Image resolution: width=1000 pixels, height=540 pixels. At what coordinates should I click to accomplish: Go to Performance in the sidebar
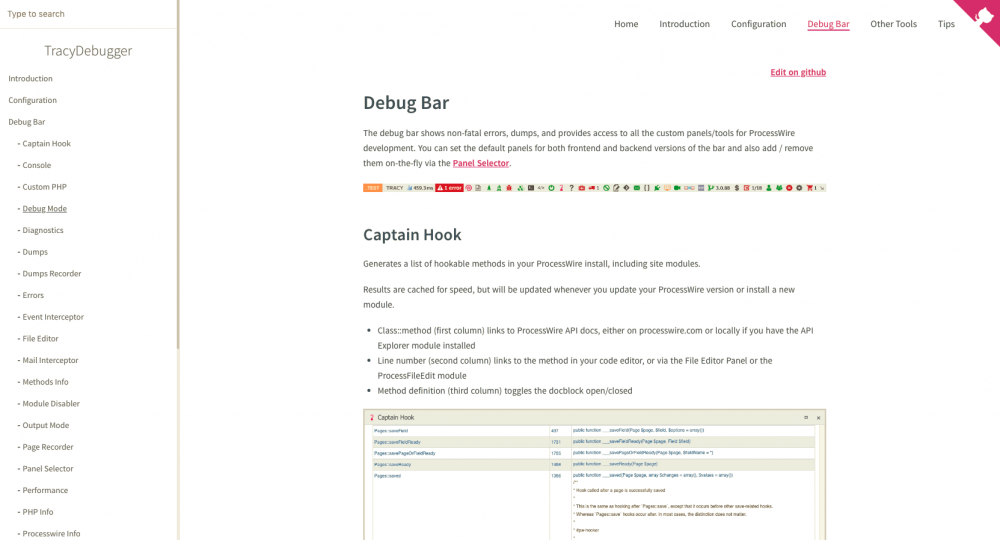[45, 490]
